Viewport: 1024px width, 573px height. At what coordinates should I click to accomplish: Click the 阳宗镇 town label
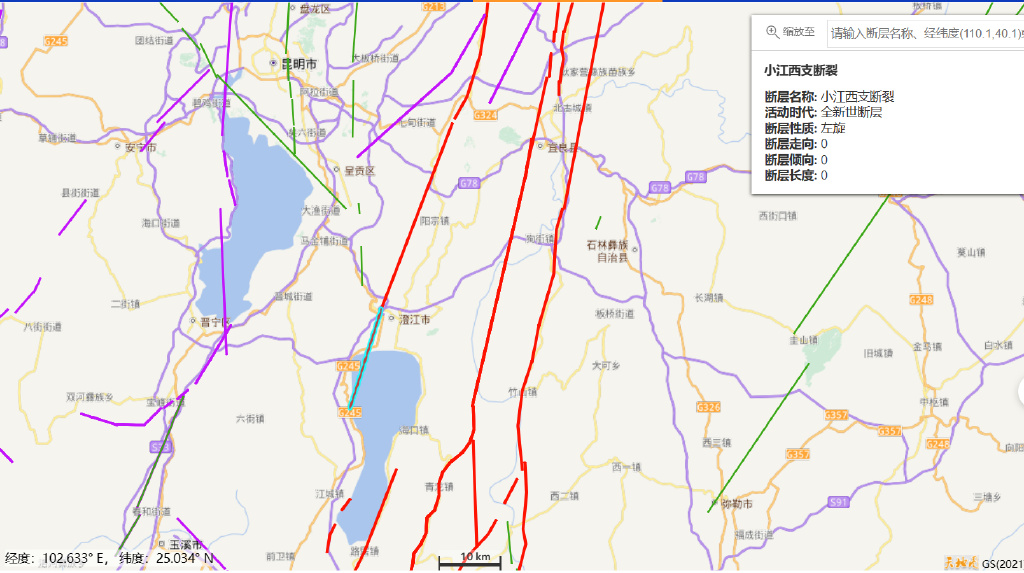[434, 221]
